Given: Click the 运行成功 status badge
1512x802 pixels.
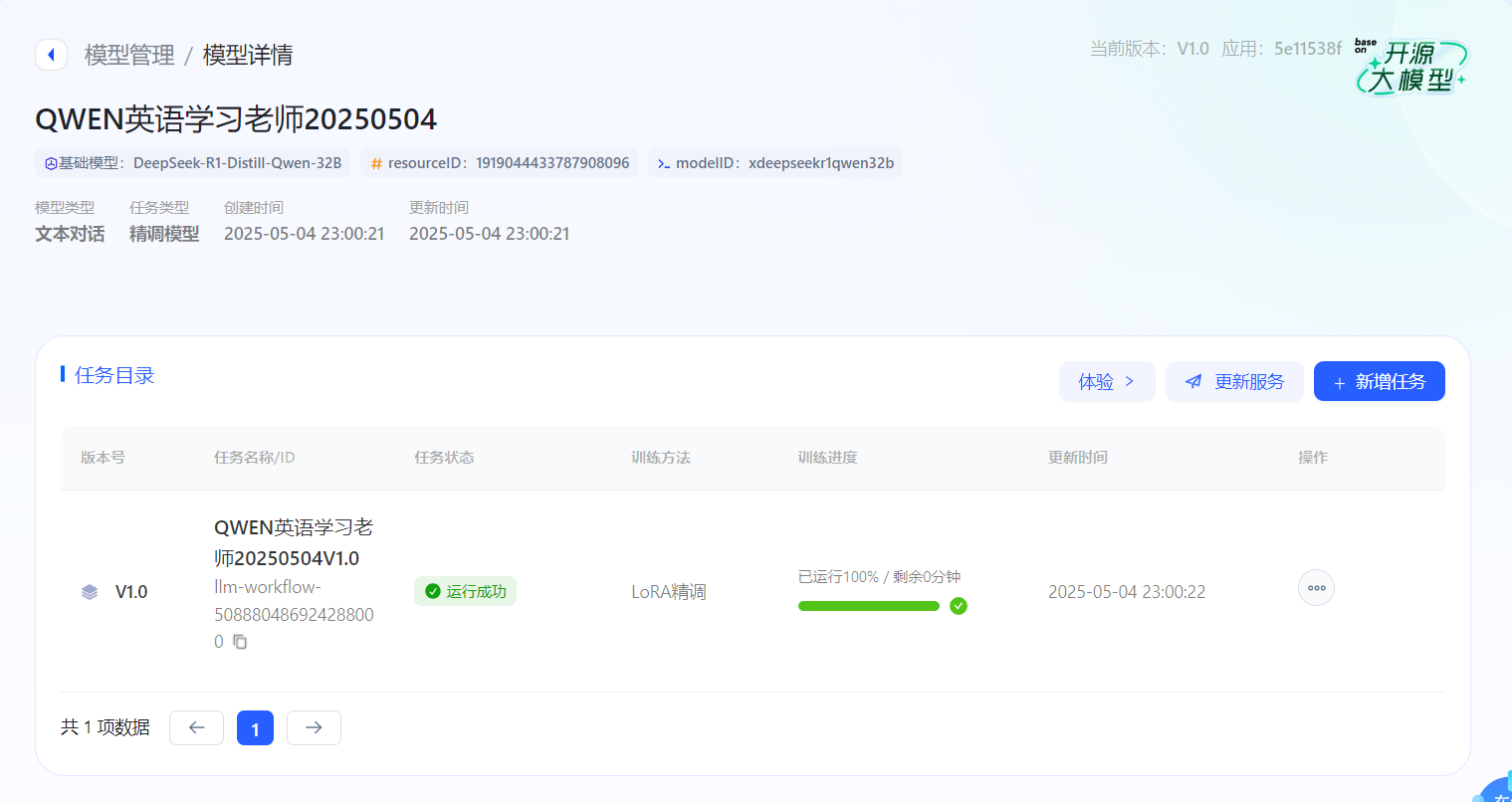Looking at the screenshot, I should 465,591.
